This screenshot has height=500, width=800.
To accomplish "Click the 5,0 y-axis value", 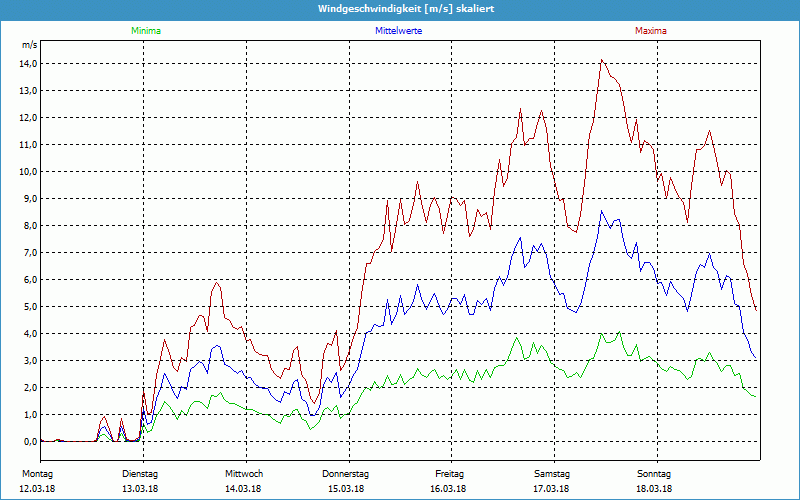I will pos(30,307).
